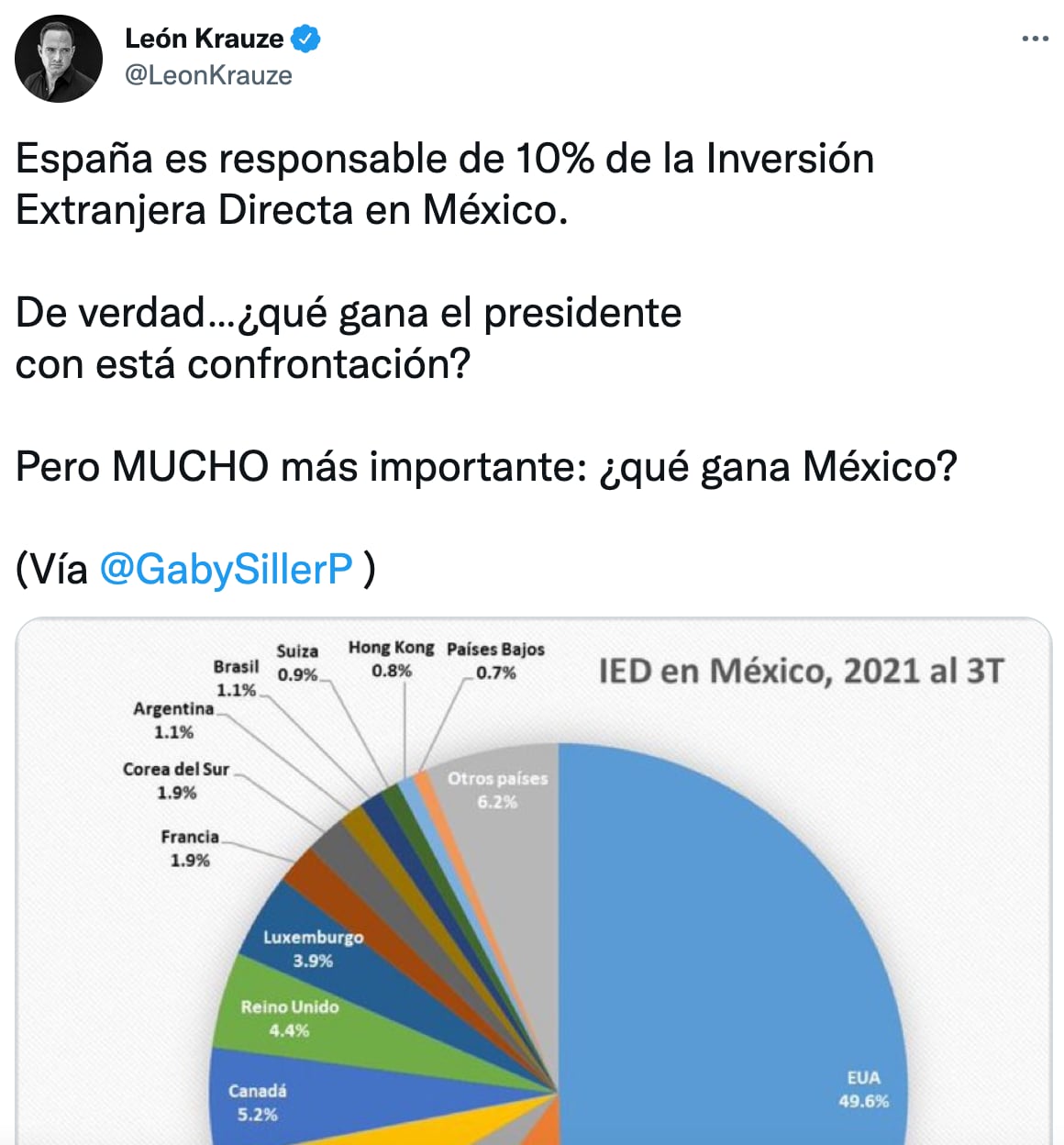Click the Países Bajos 0.7% label
1064x1145 pixels.
click(x=495, y=661)
